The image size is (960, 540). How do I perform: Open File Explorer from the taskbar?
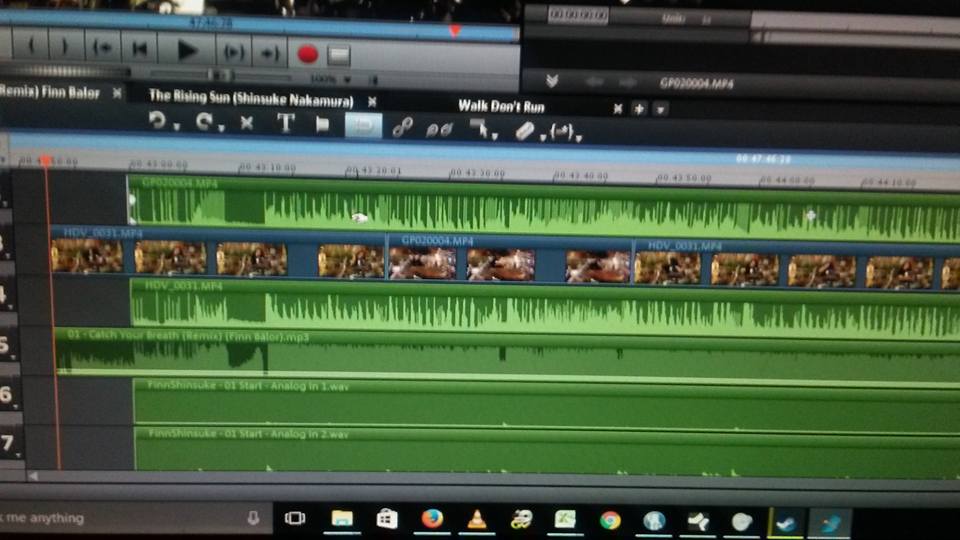(x=342, y=519)
